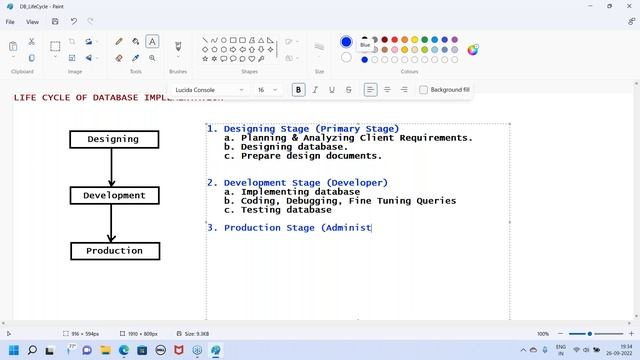The width and height of the screenshot is (640, 360).
Task: Open the View menu
Action: 32,22
